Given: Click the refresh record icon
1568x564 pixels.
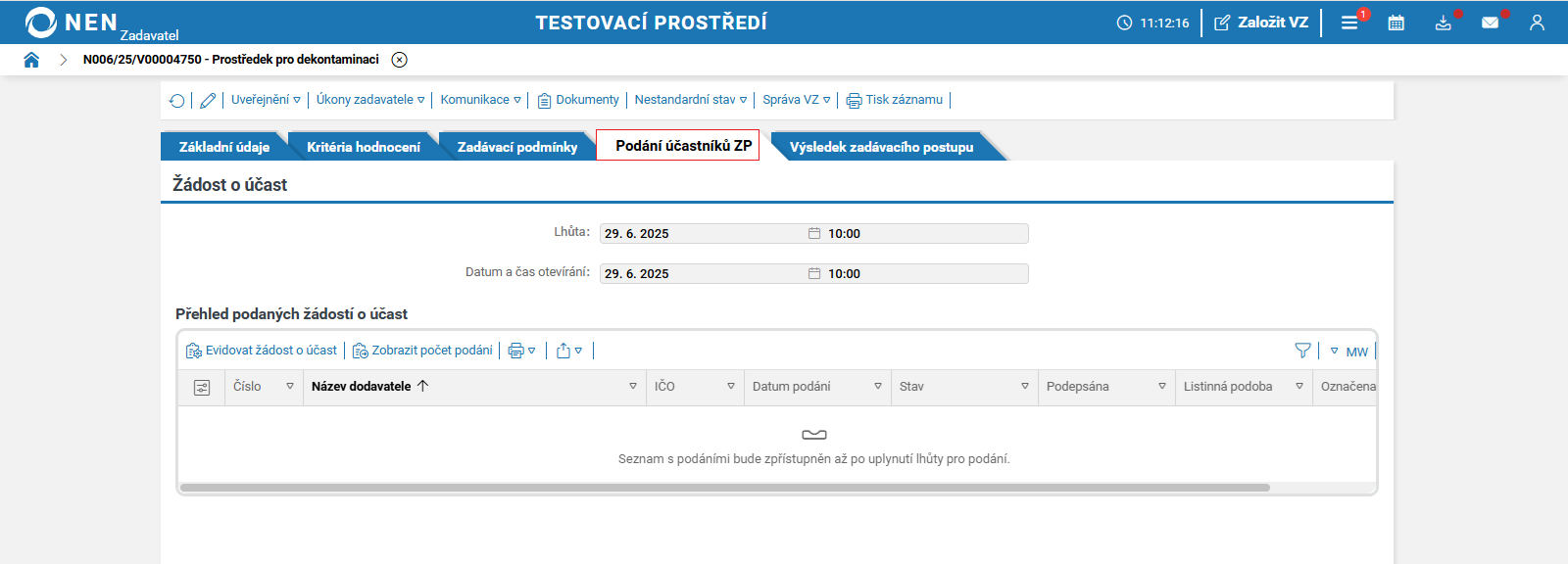Looking at the screenshot, I should point(177,100).
